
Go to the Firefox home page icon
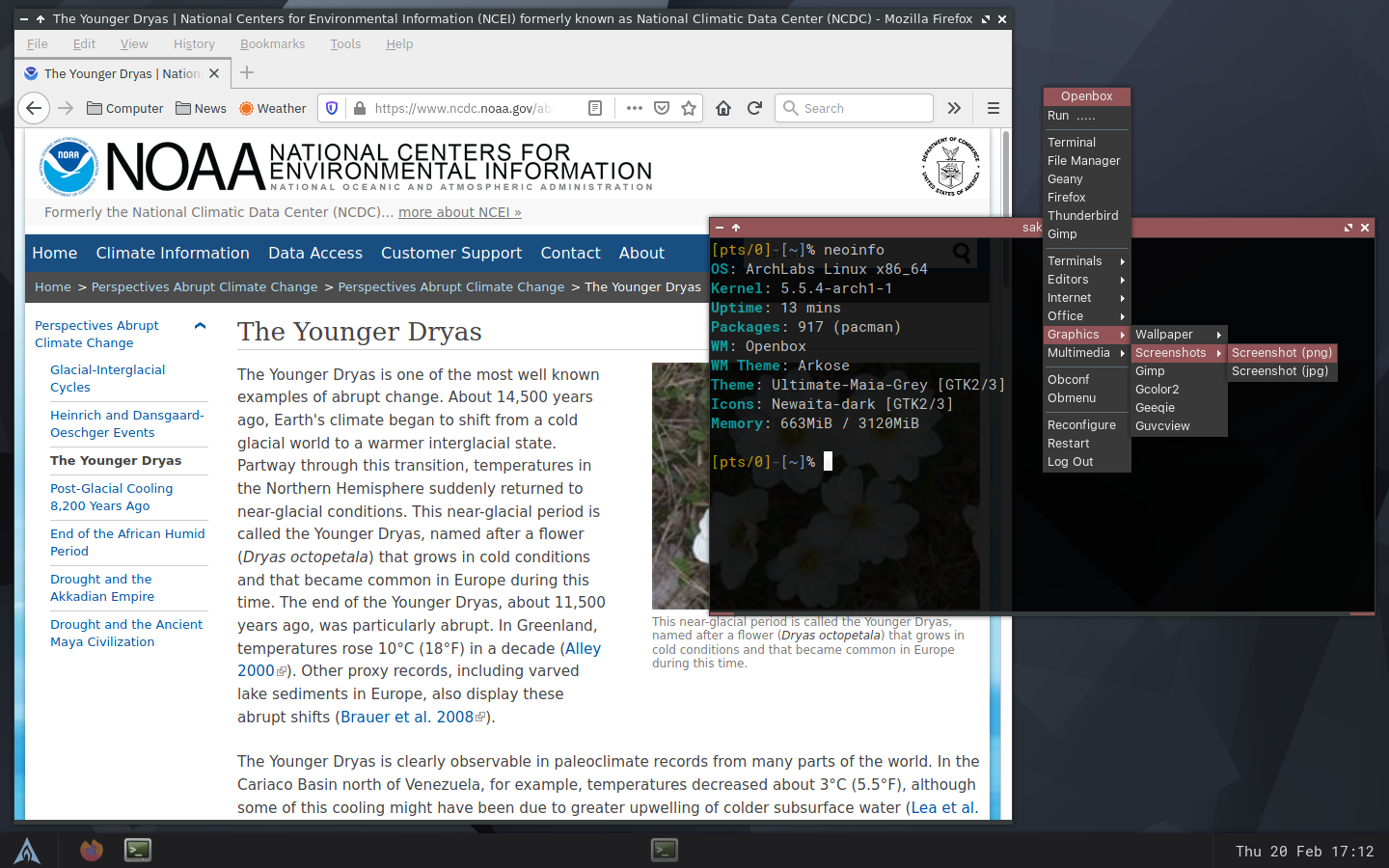pos(723,108)
